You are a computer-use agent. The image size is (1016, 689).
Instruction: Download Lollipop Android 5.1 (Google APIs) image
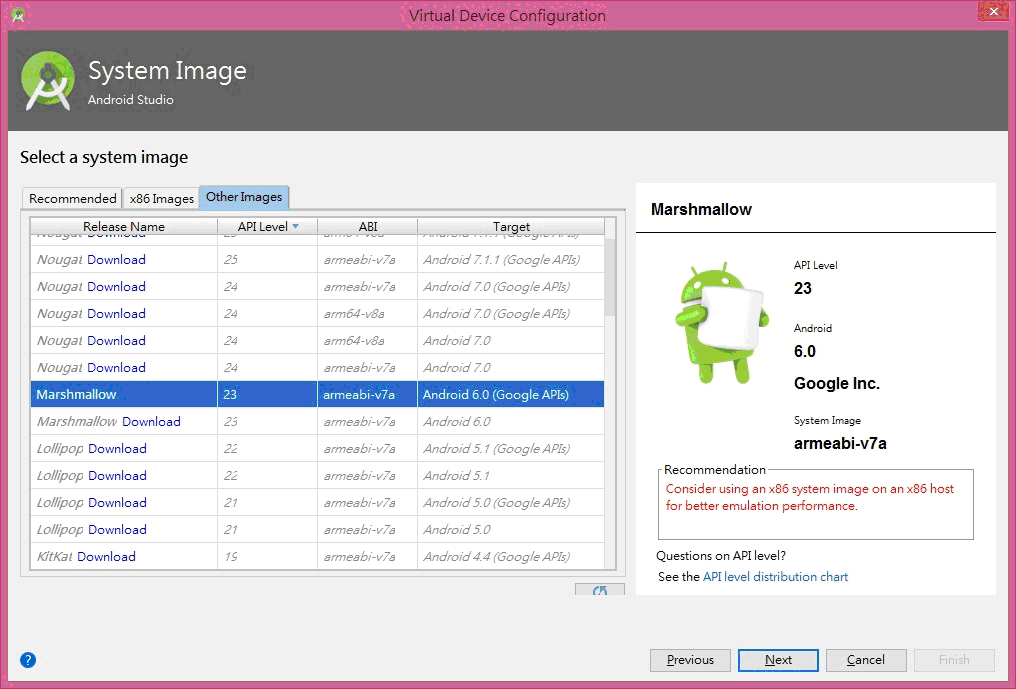pyautogui.click(x=117, y=449)
